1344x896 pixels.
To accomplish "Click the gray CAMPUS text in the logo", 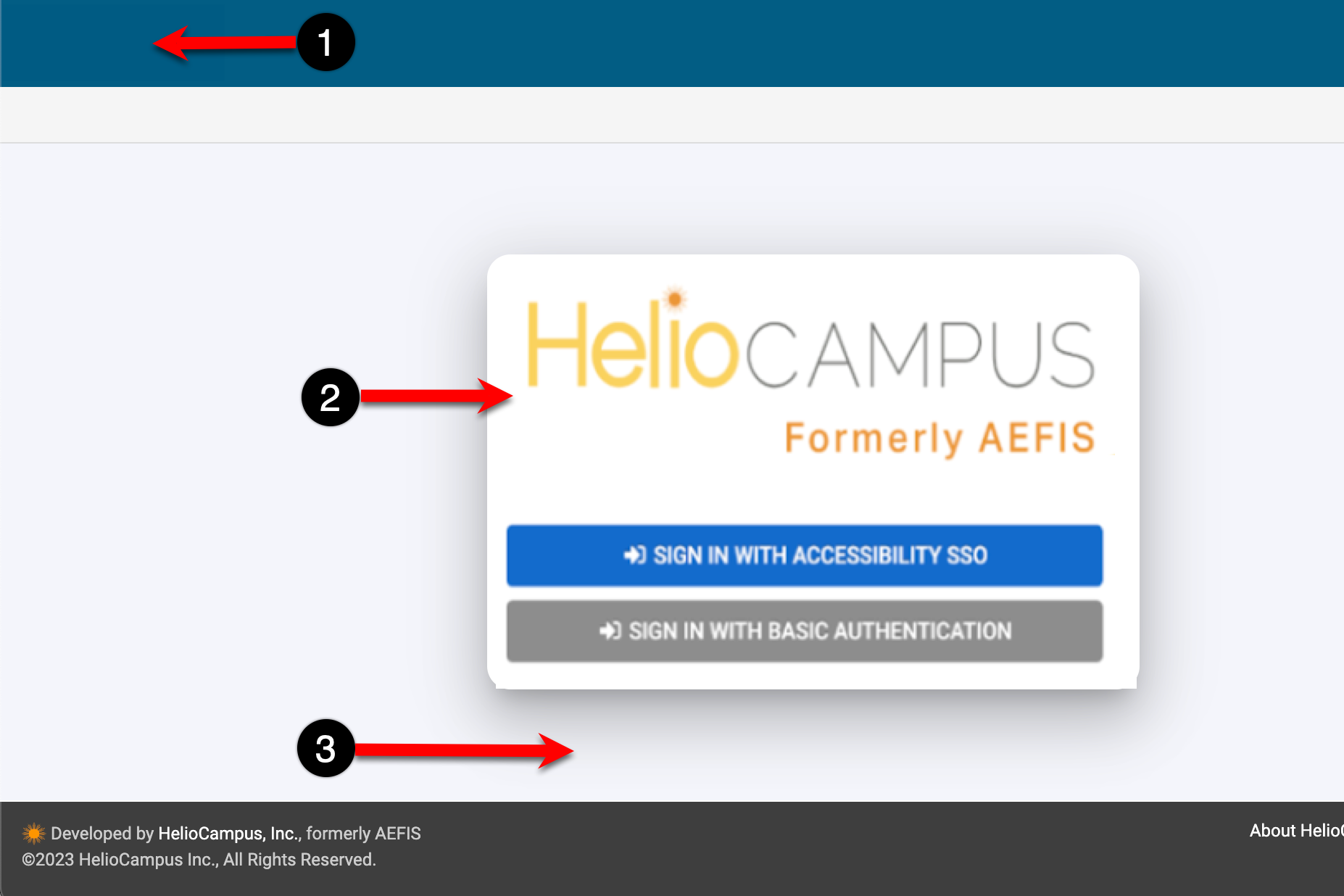I will [919, 355].
